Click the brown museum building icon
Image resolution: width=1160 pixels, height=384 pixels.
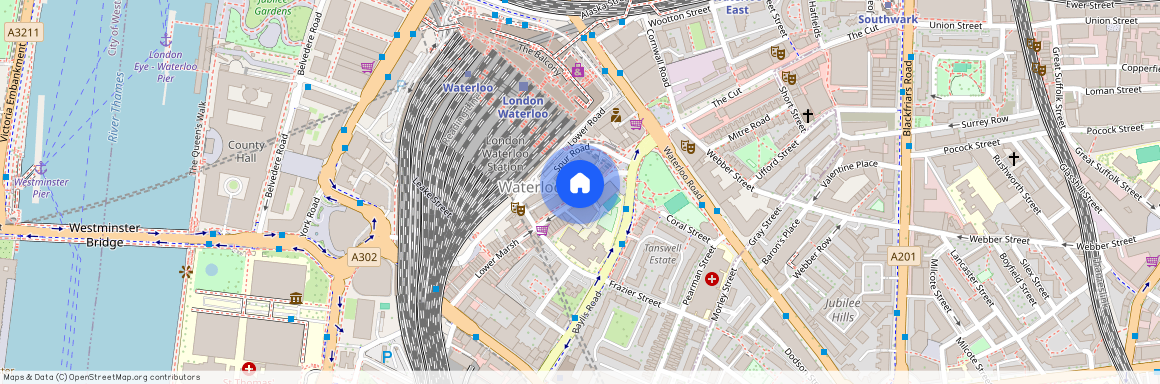click(x=296, y=298)
